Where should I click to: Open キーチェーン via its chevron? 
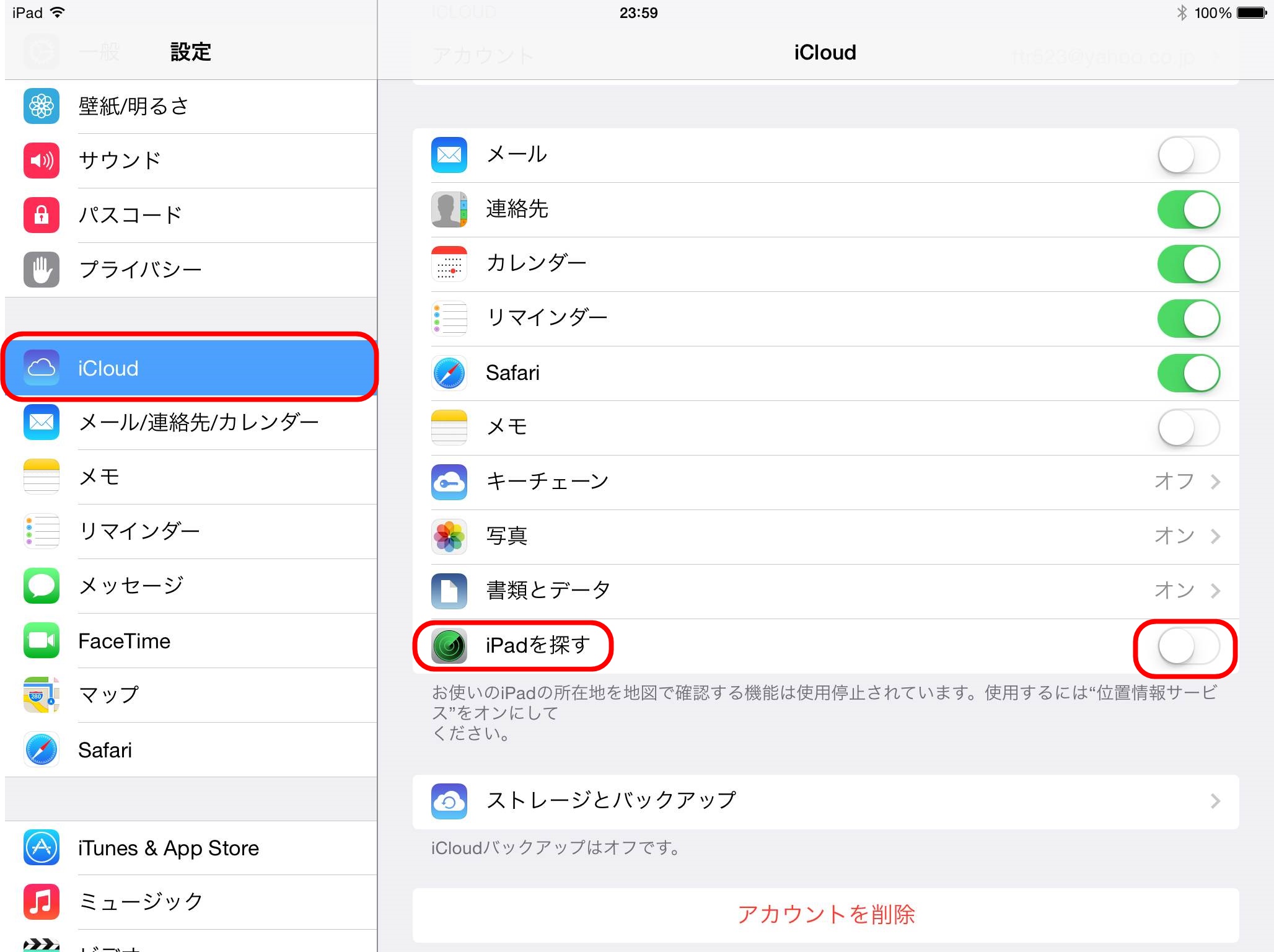[x=1215, y=482]
